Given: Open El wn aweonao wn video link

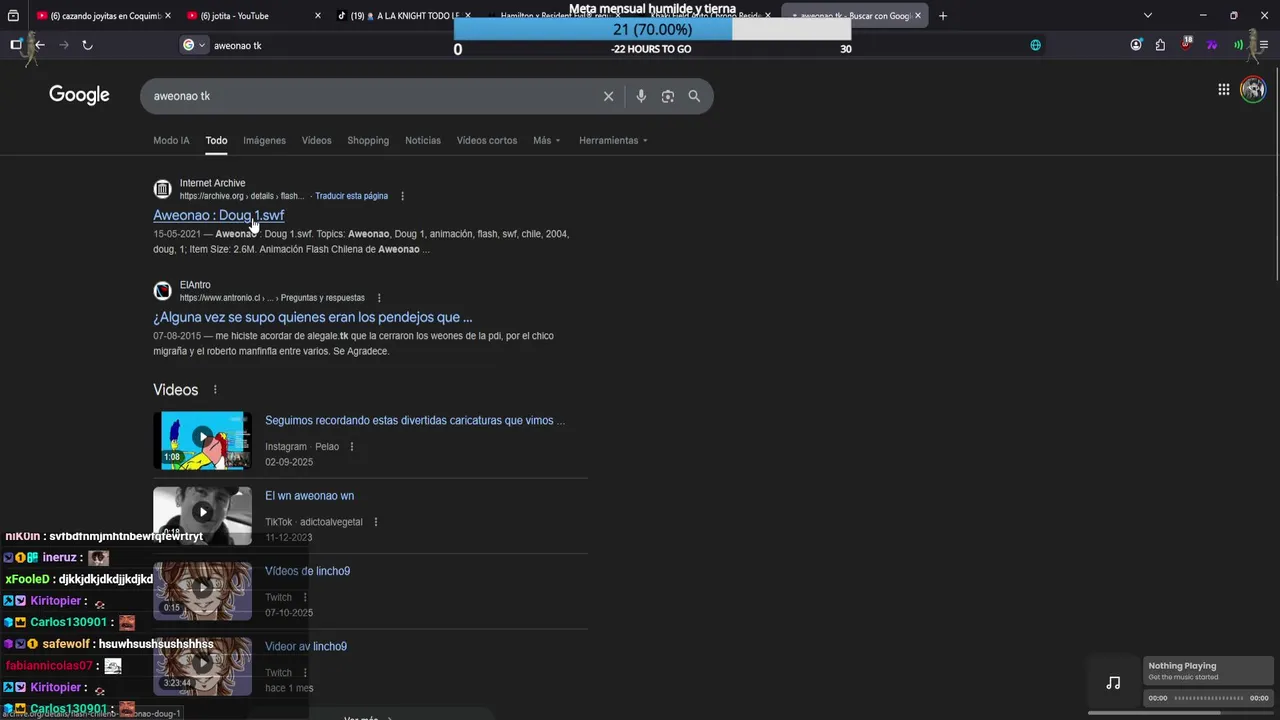Looking at the screenshot, I should (x=309, y=496).
